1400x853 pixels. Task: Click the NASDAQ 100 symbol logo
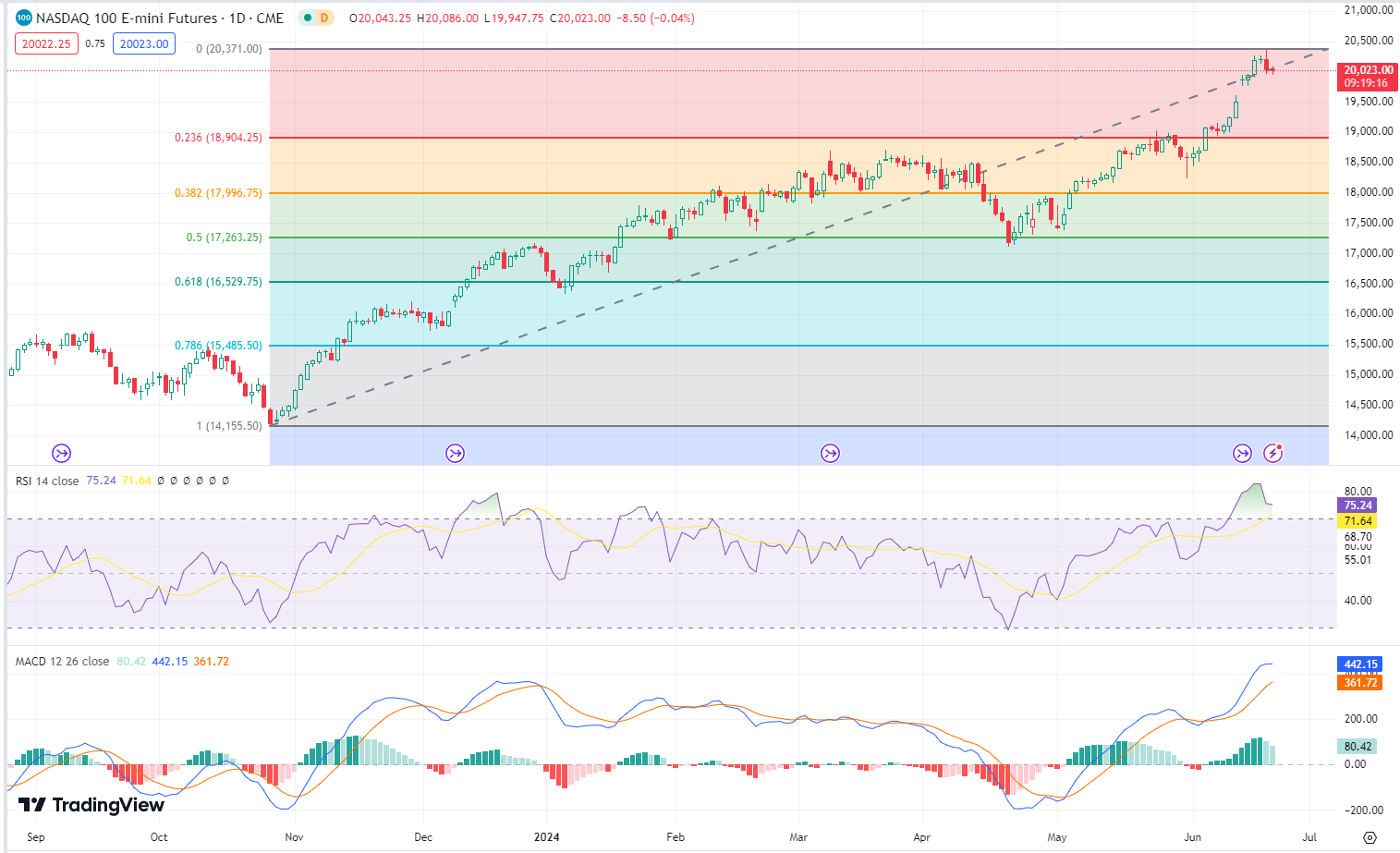pyautogui.click(x=23, y=18)
